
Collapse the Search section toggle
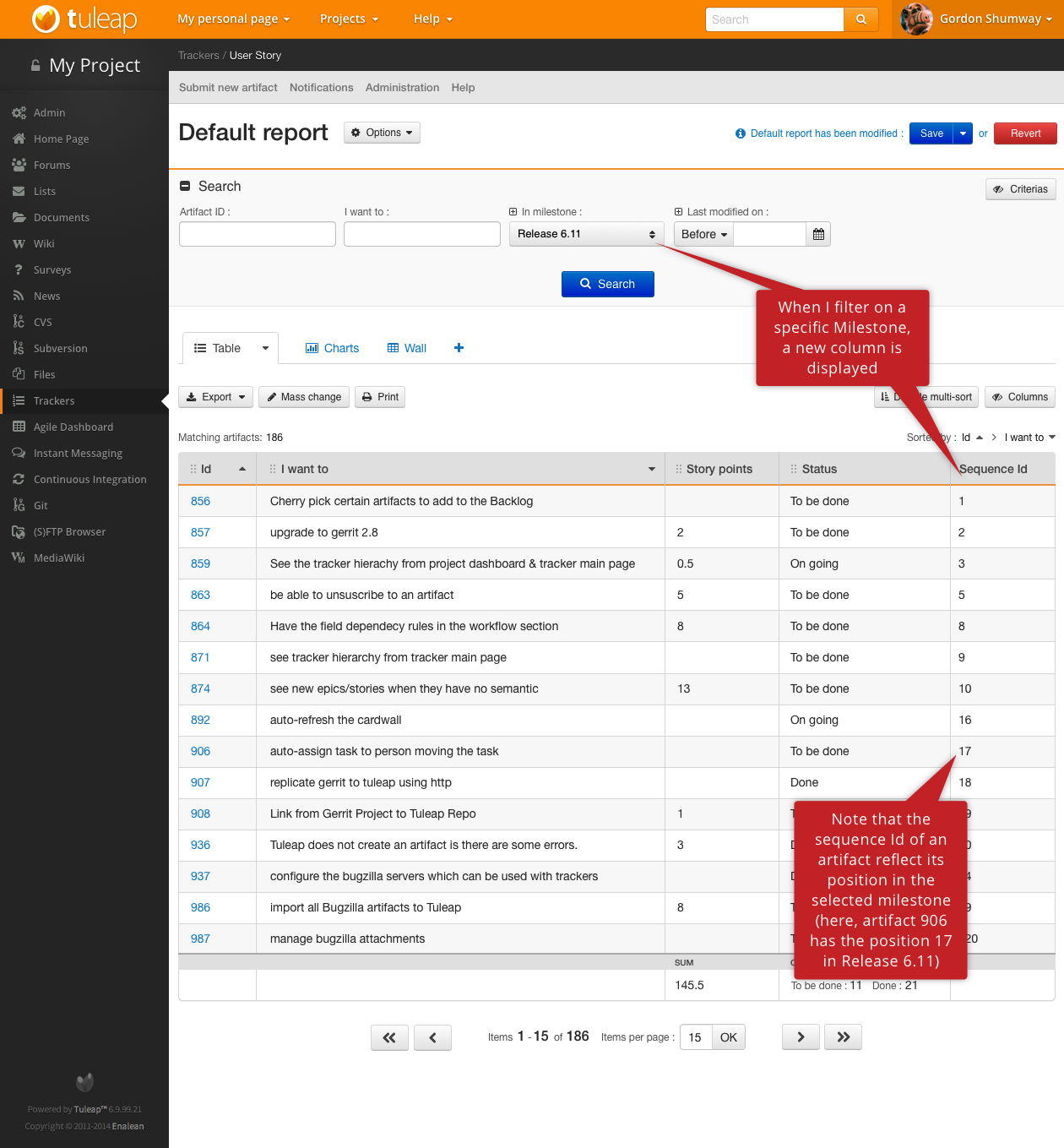click(x=185, y=187)
